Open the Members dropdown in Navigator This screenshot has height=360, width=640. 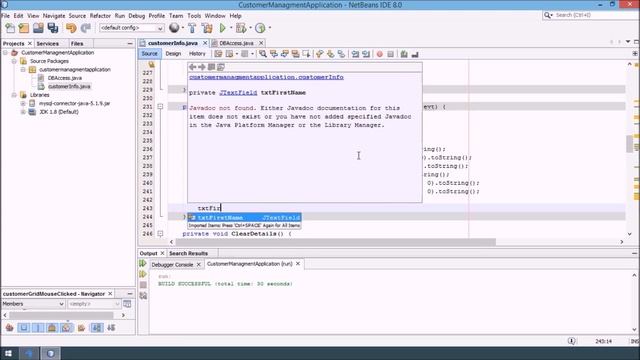33,304
